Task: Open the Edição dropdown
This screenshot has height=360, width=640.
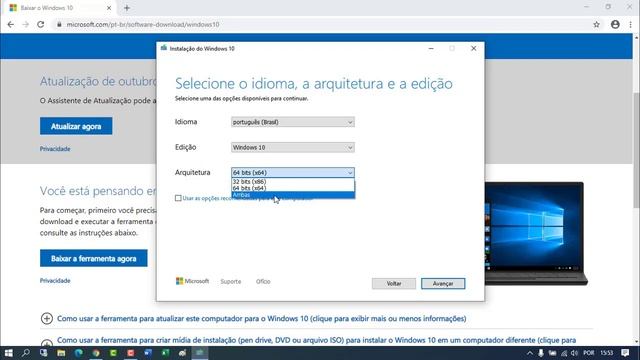Action: pos(293,147)
